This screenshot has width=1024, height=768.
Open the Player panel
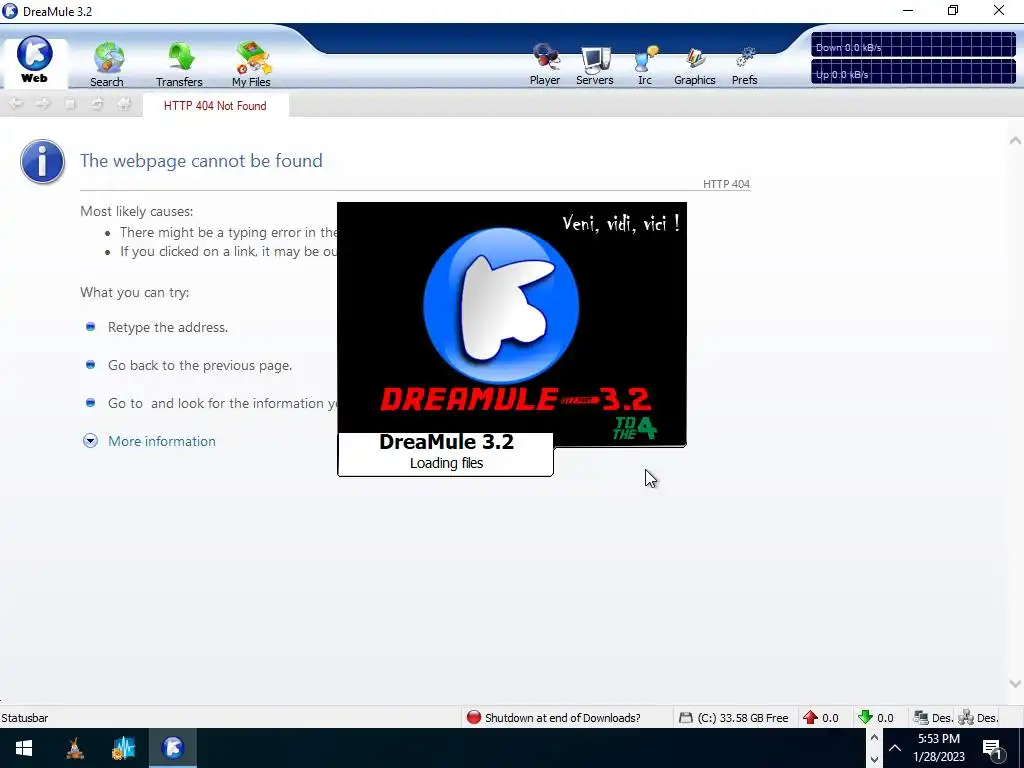coord(545,65)
